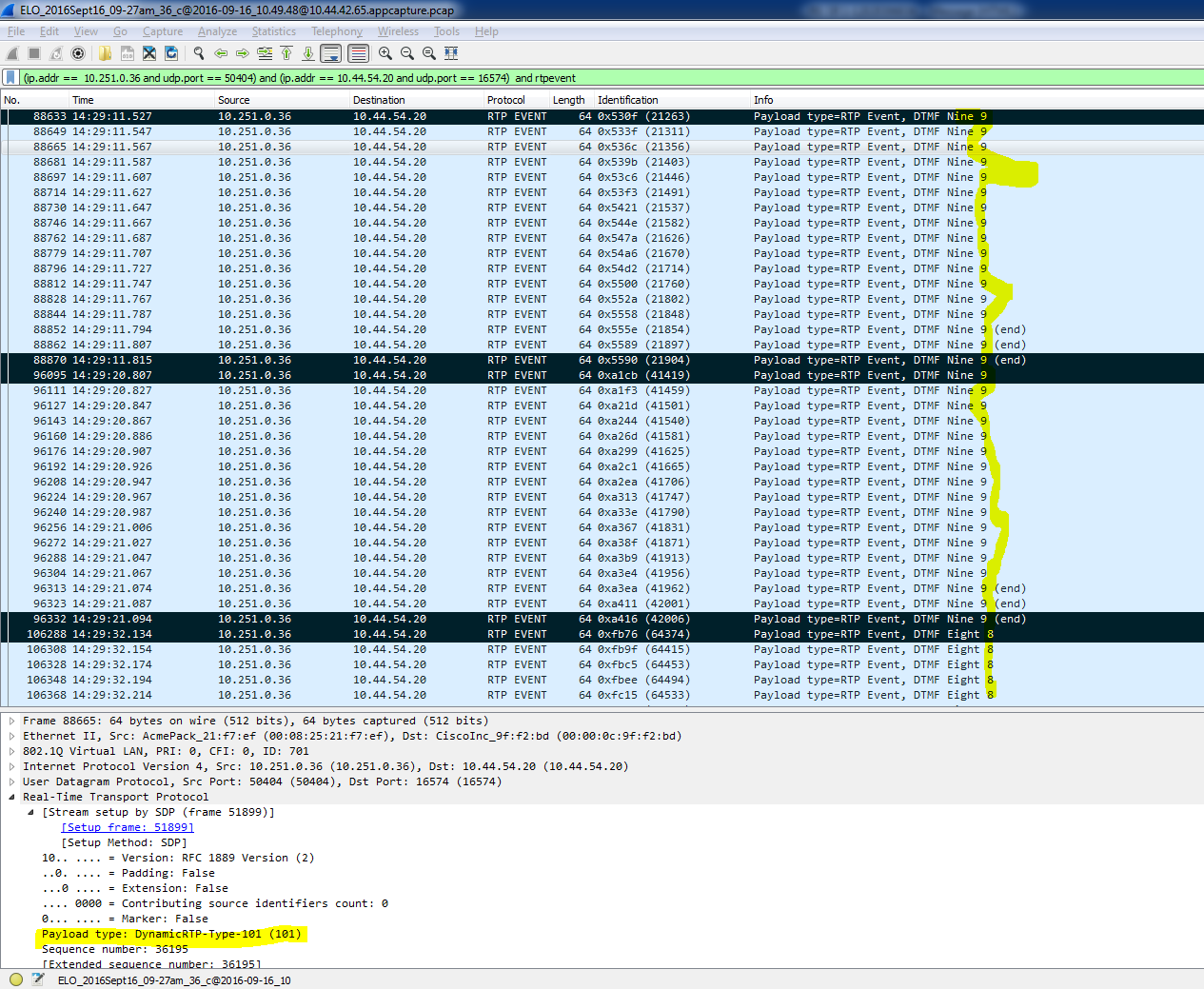
Task: Expand the 802.1Q Virtual LAN row
Action: click(x=11, y=751)
